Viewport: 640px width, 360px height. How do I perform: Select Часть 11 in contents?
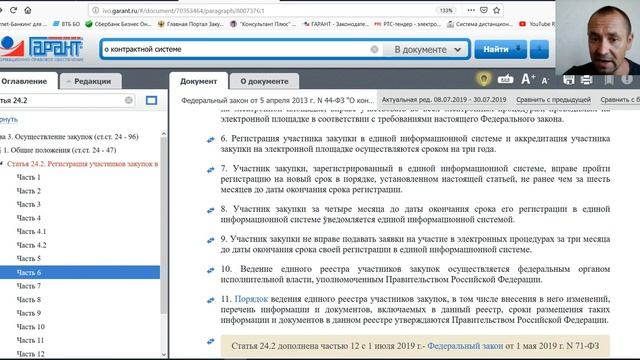pyautogui.click(x=30, y=340)
